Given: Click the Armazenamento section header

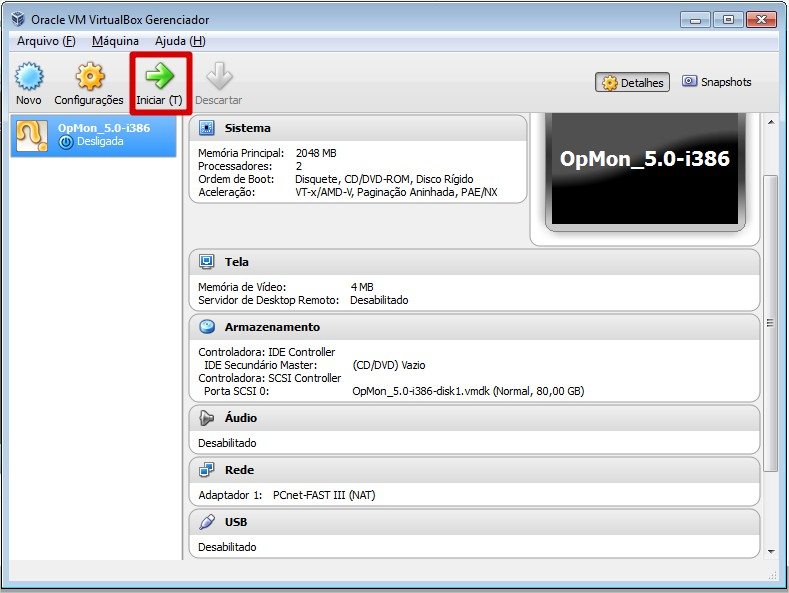Looking at the screenshot, I should click(x=474, y=327).
